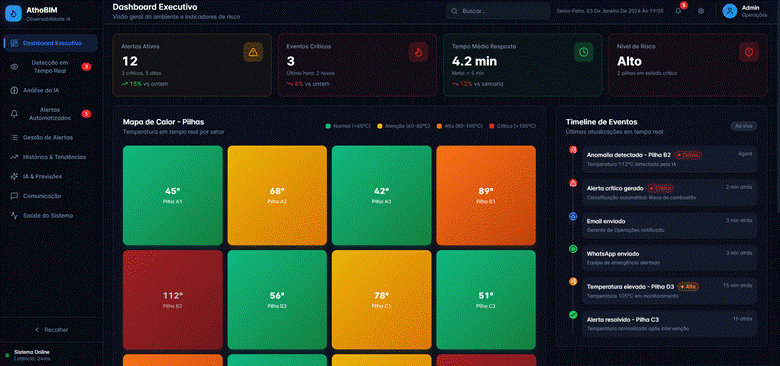Viewport: 780px width, 366px height.
Task: Click the bell icon beside Alertas Automatizados
Action: pos(14,114)
